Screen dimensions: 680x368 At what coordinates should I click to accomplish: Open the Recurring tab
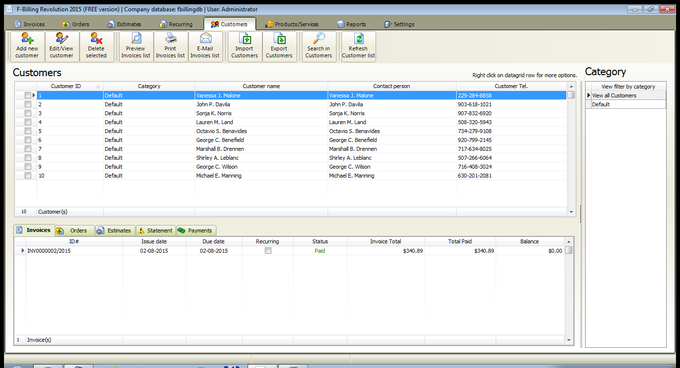176,24
